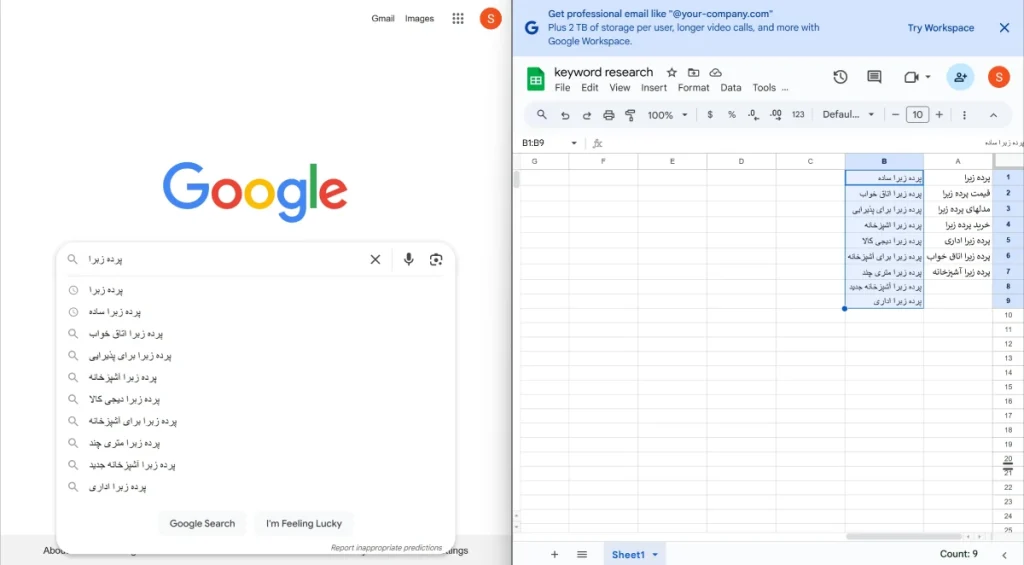Collapse the Sheets menus with the chevron

(993, 115)
